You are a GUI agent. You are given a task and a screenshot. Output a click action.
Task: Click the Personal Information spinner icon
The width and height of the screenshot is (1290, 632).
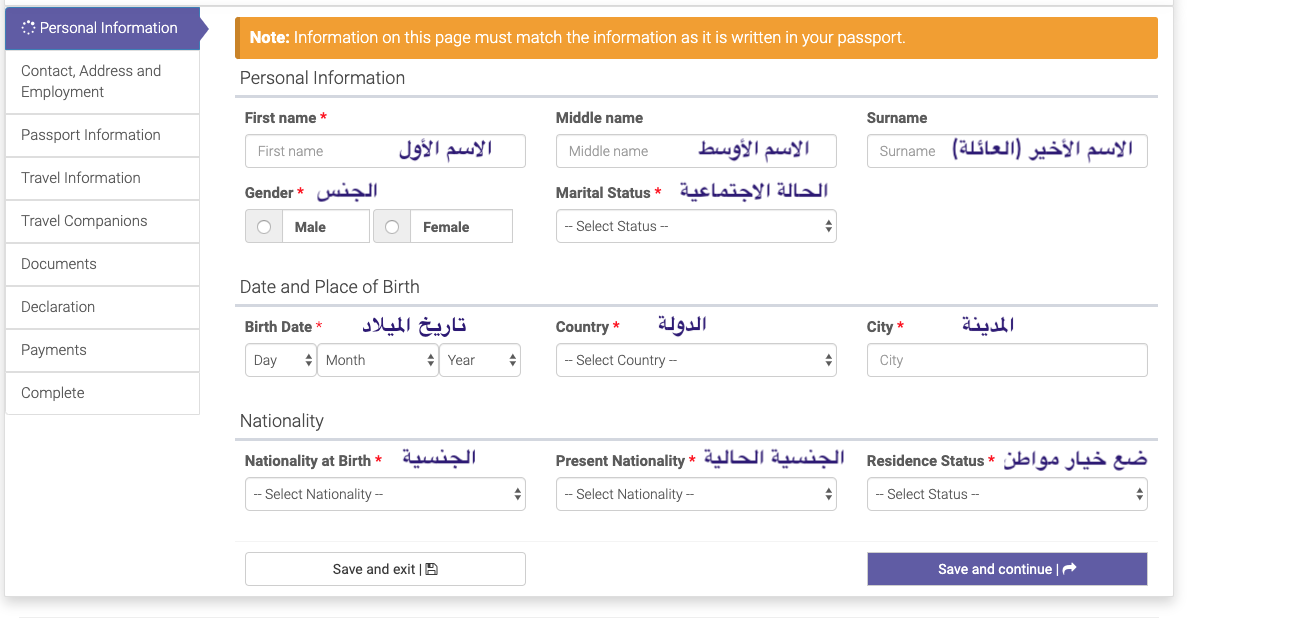(x=28, y=28)
